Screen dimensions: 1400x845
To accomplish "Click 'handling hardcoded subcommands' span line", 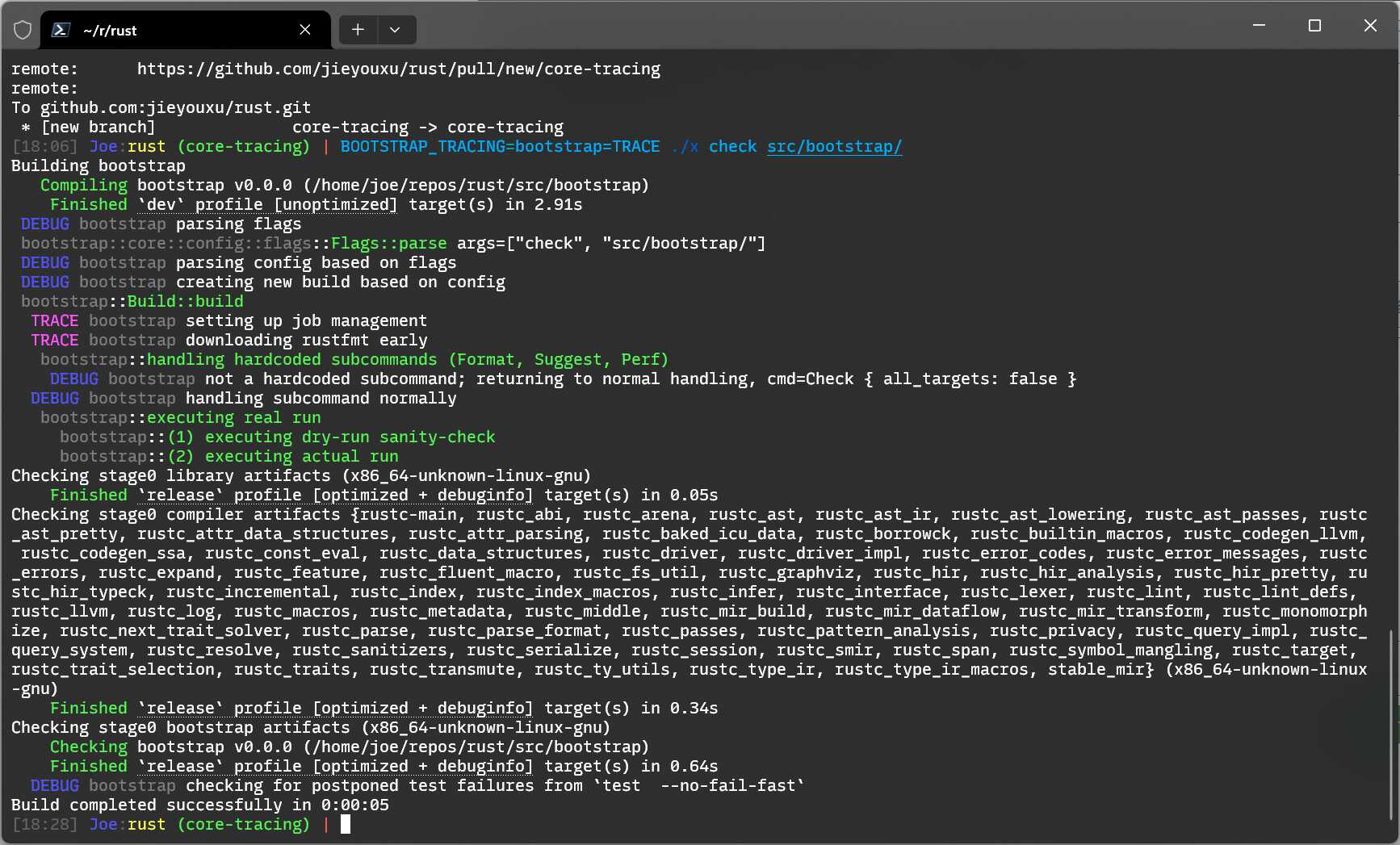I will click(x=354, y=359).
